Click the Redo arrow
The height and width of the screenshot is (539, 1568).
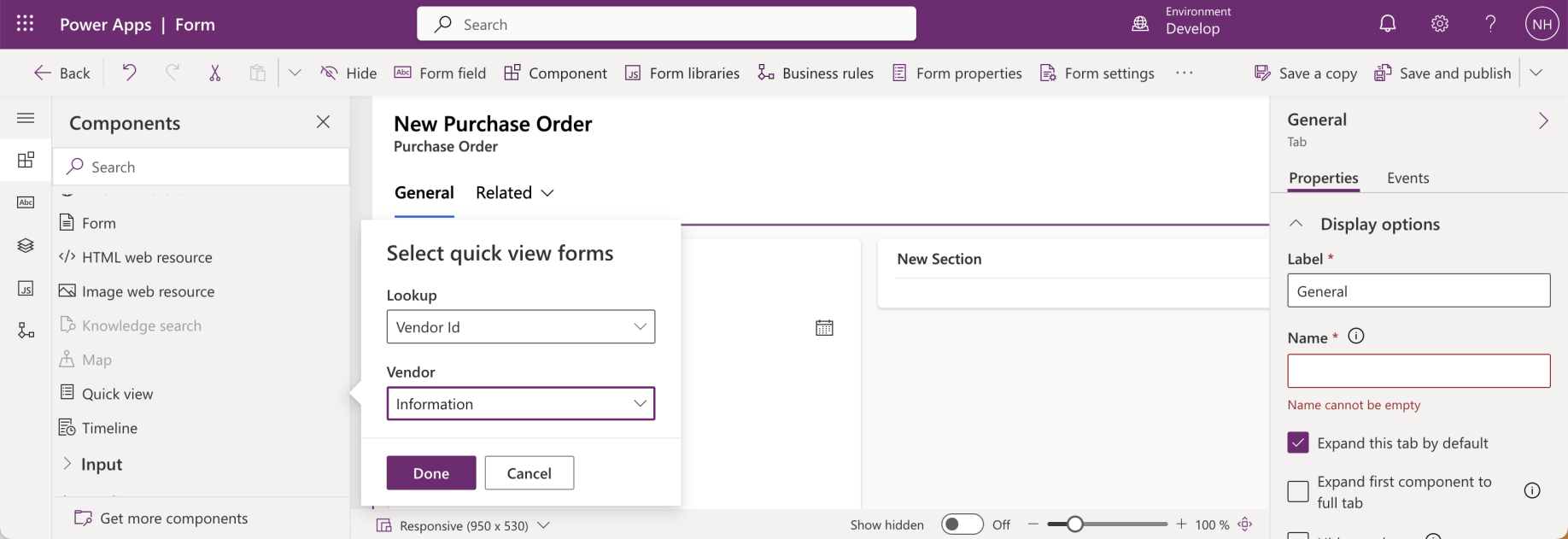pyautogui.click(x=173, y=73)
